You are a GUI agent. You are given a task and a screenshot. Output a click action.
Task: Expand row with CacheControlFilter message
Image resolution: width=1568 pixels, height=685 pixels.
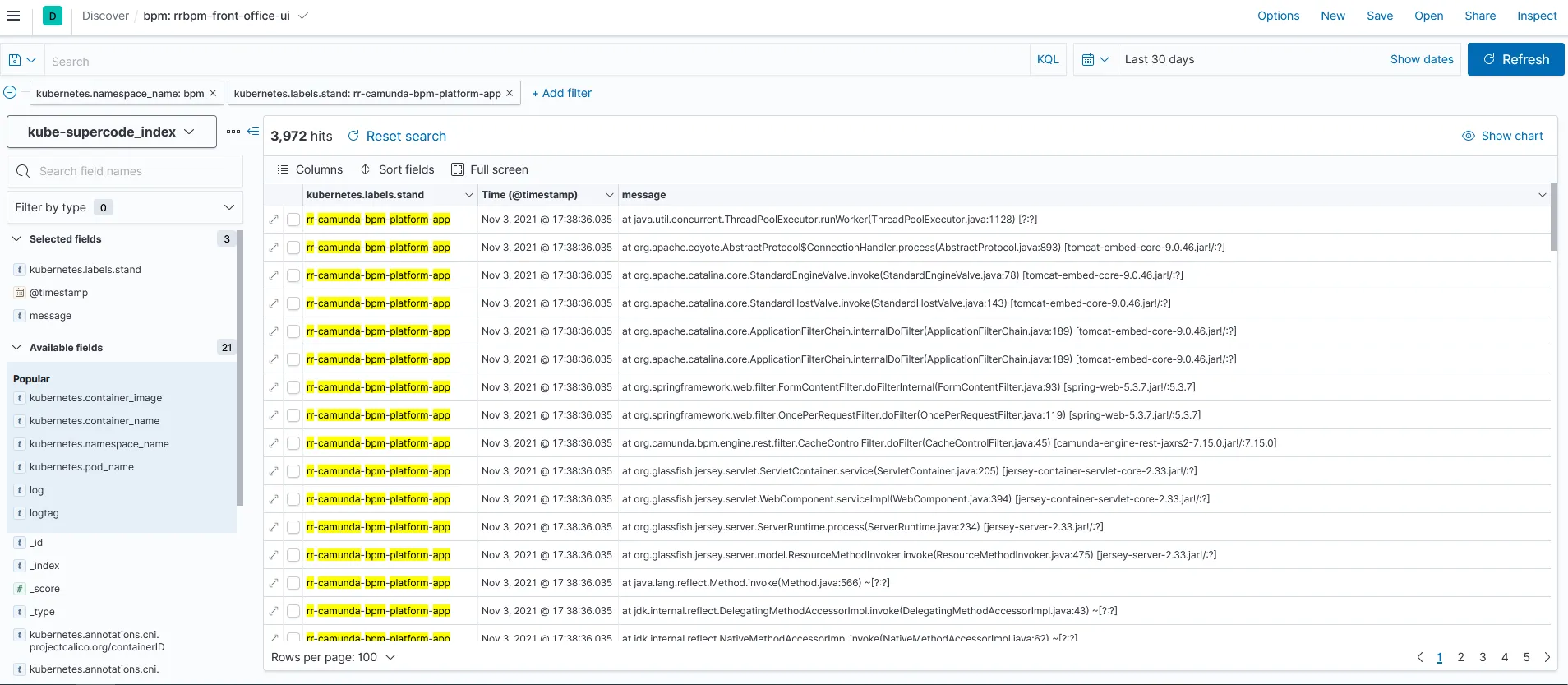[274, 443]
